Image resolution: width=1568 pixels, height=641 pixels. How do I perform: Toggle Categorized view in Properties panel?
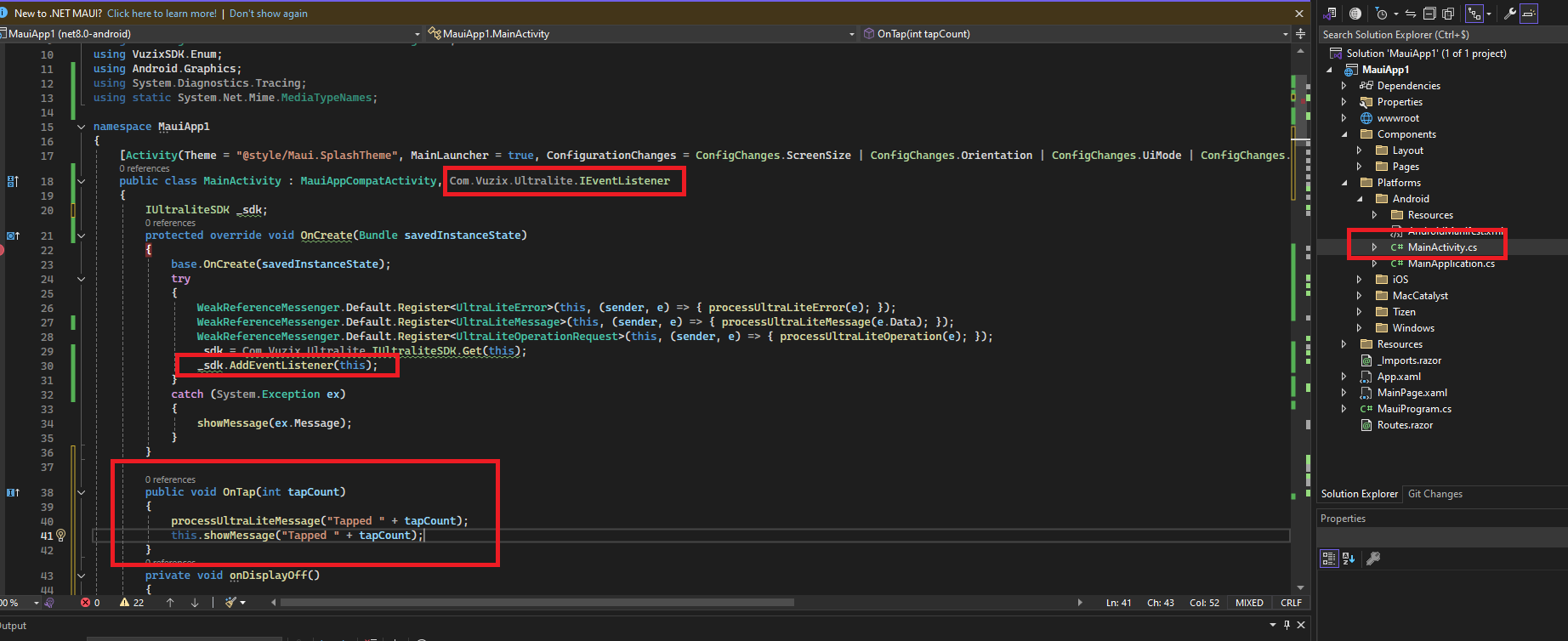(1329, 559)
